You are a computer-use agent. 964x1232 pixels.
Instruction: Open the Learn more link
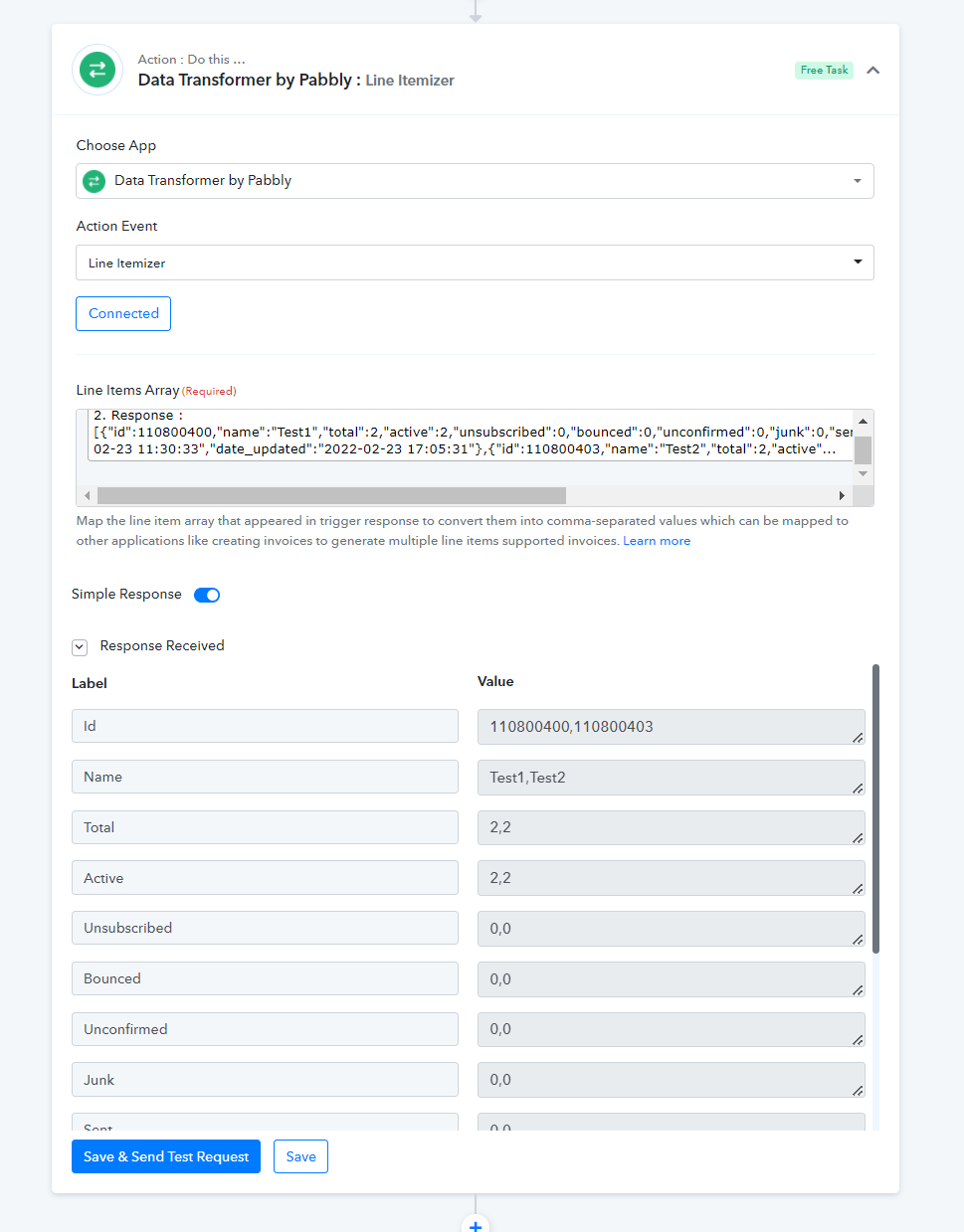(x=657, y=541)
